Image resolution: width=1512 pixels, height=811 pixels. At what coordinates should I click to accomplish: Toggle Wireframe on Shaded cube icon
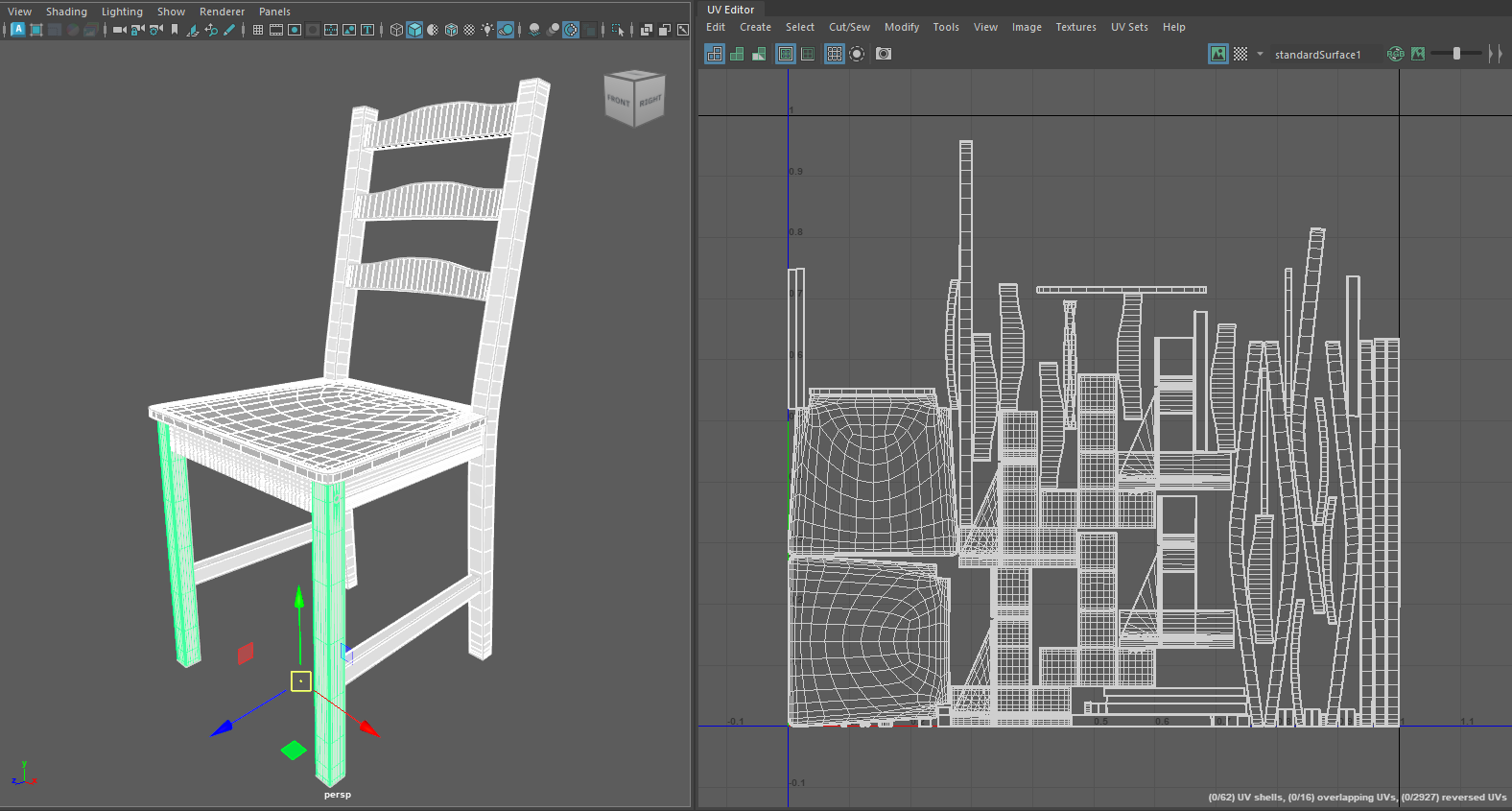tap(451, 30)
